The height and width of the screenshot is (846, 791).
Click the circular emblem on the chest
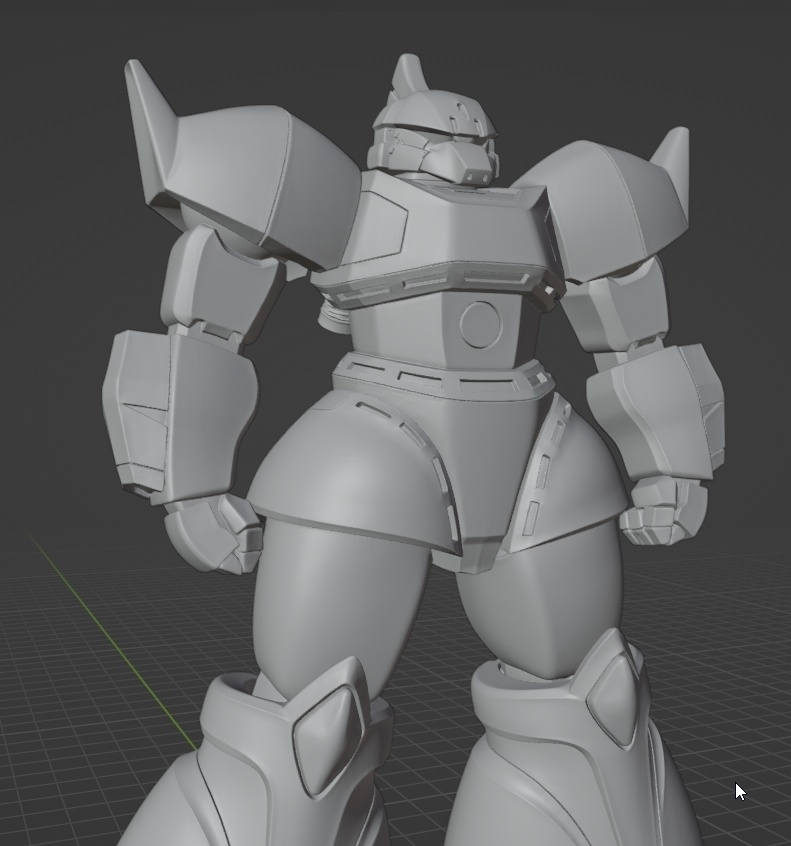482,324
